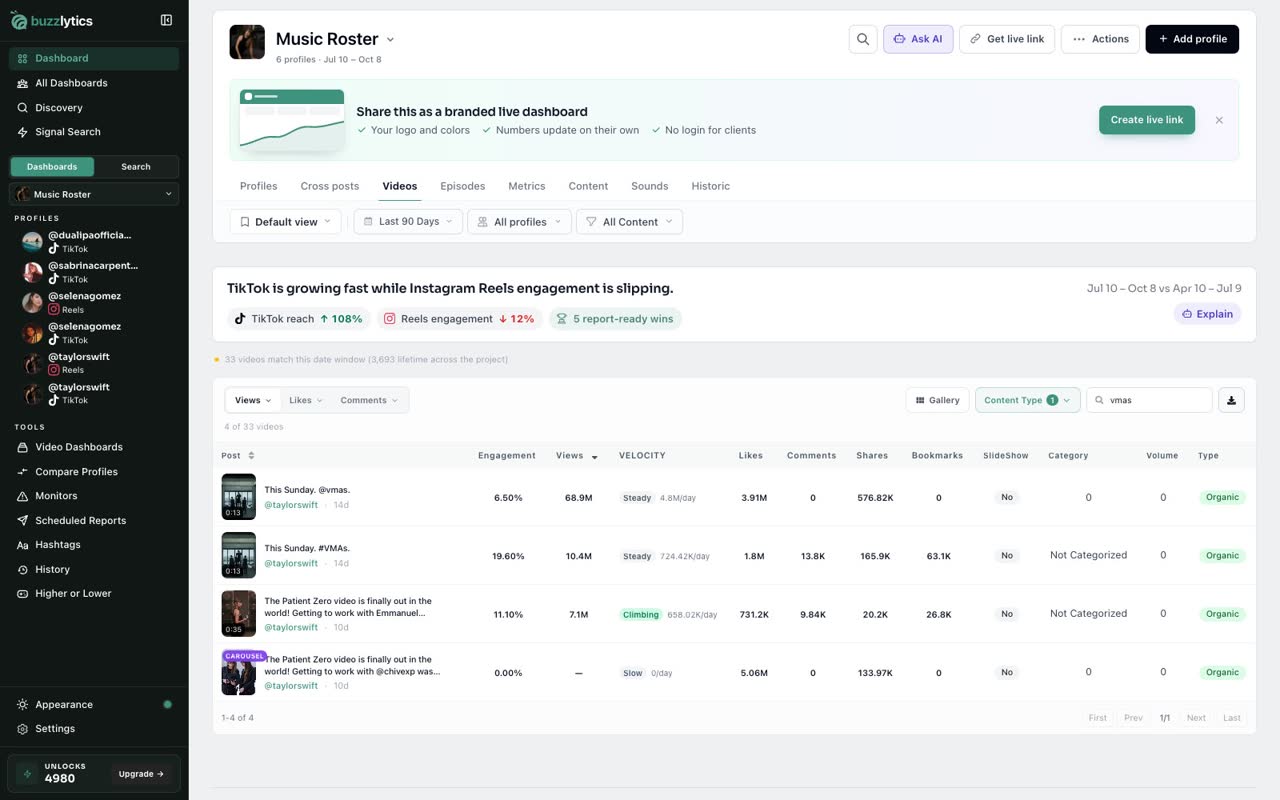Toggle Gallery view

coord(938,400)
